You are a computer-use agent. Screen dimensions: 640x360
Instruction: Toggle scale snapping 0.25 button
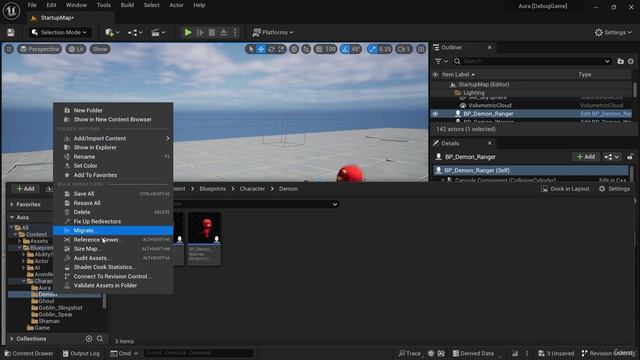pos(380,49)
